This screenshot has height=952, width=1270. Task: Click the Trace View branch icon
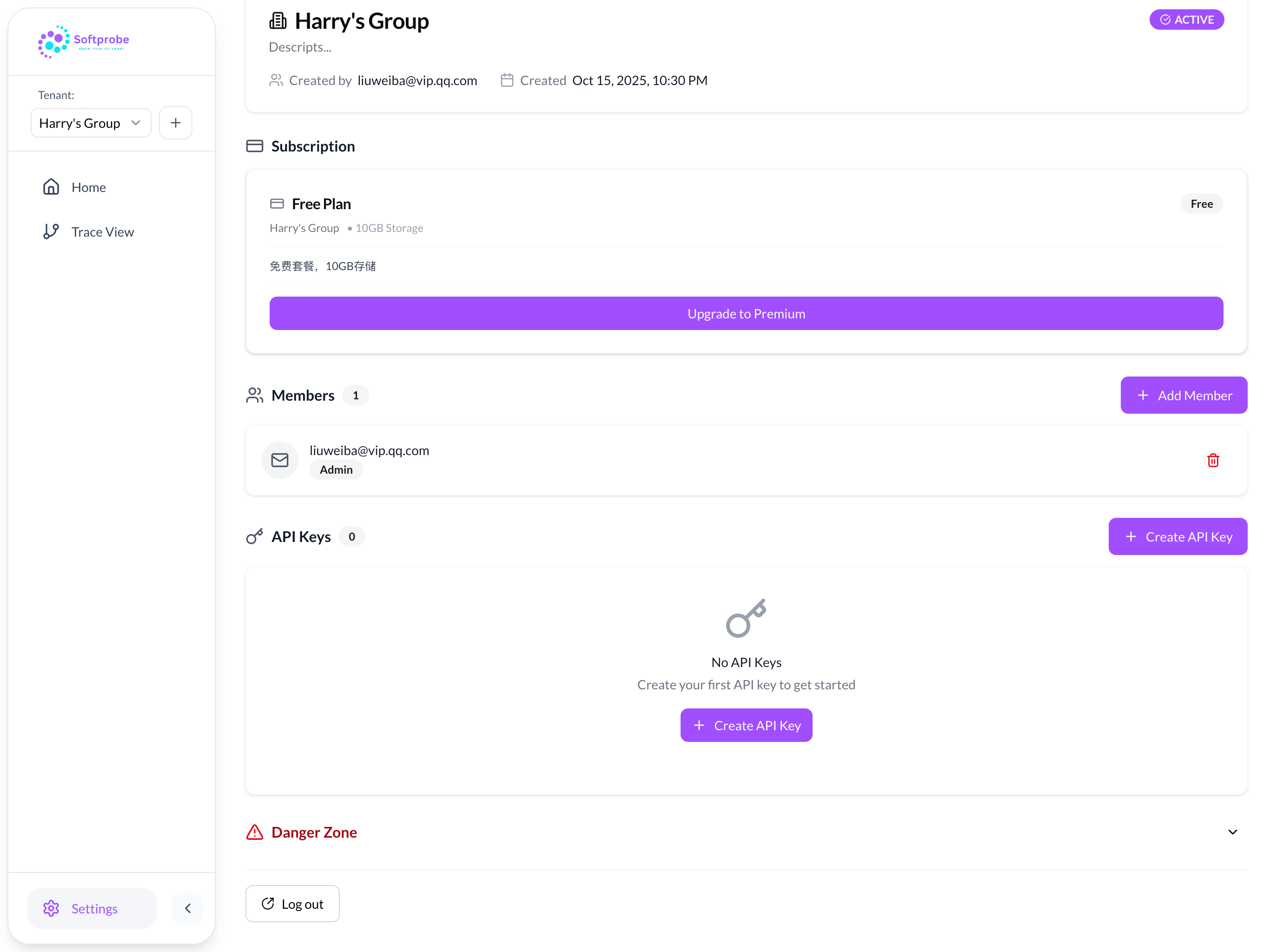tap(51, 231)
